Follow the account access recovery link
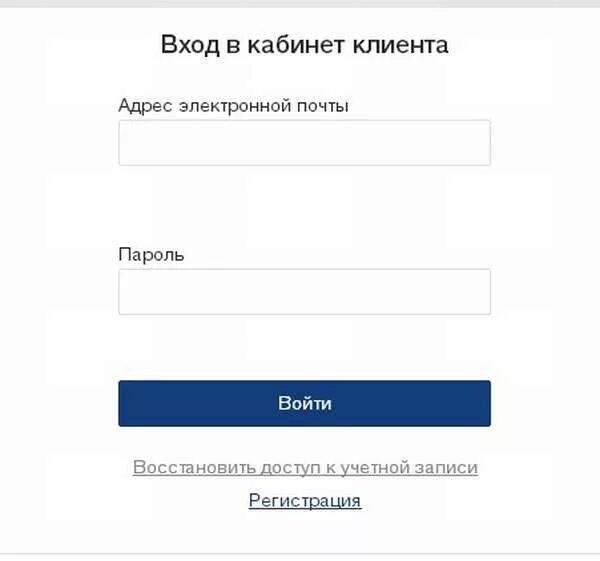This screenshot has width=600, height=561. click(305, 468)
